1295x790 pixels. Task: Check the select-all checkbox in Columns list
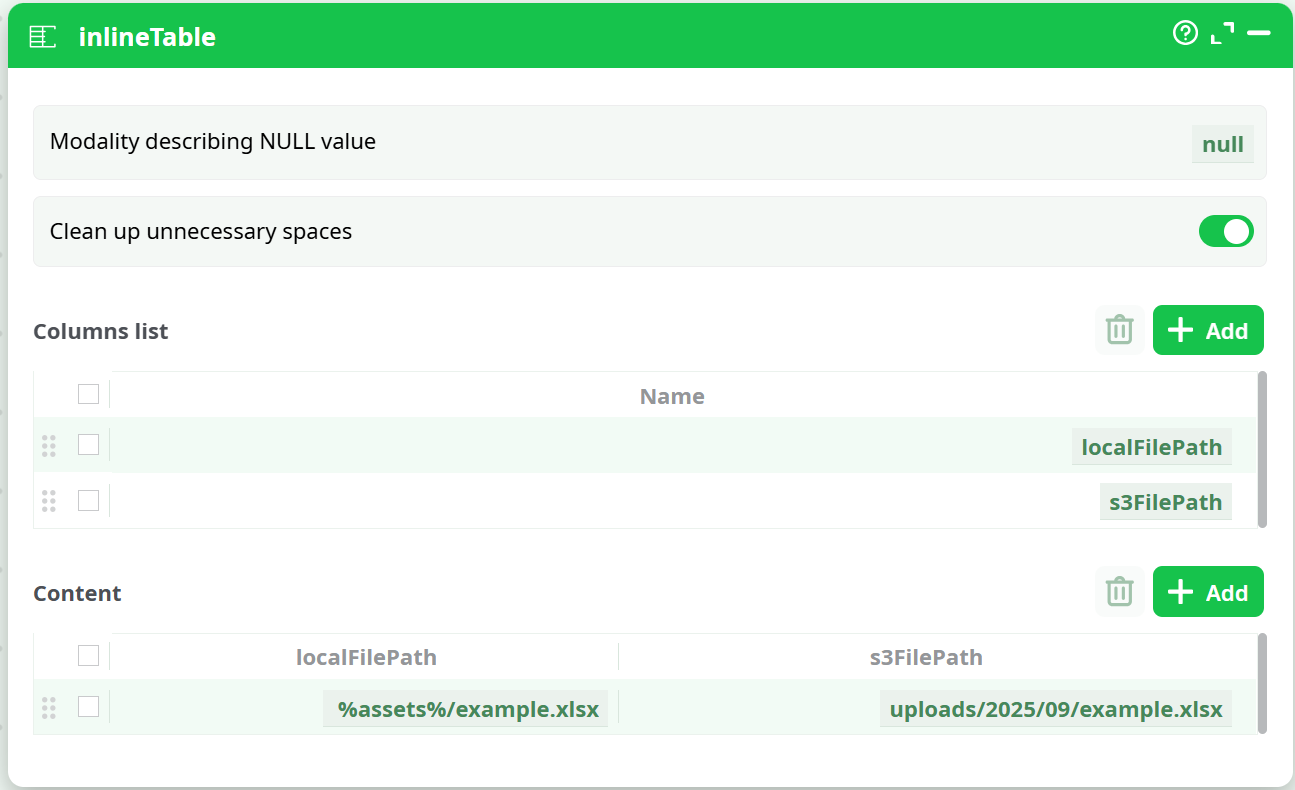[x=88, y=394]
